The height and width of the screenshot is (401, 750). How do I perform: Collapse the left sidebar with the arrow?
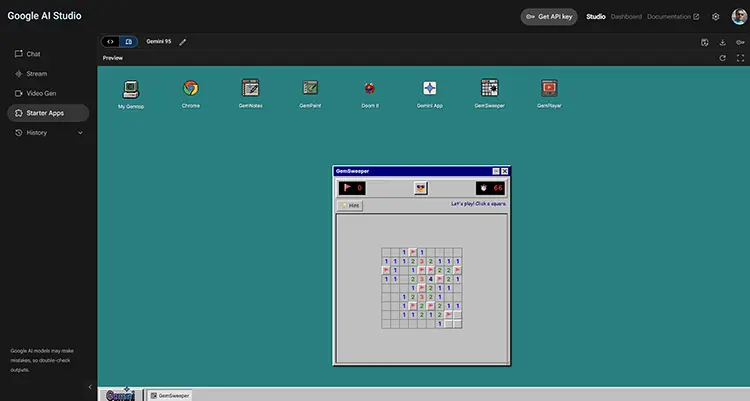tap(90, 387)
